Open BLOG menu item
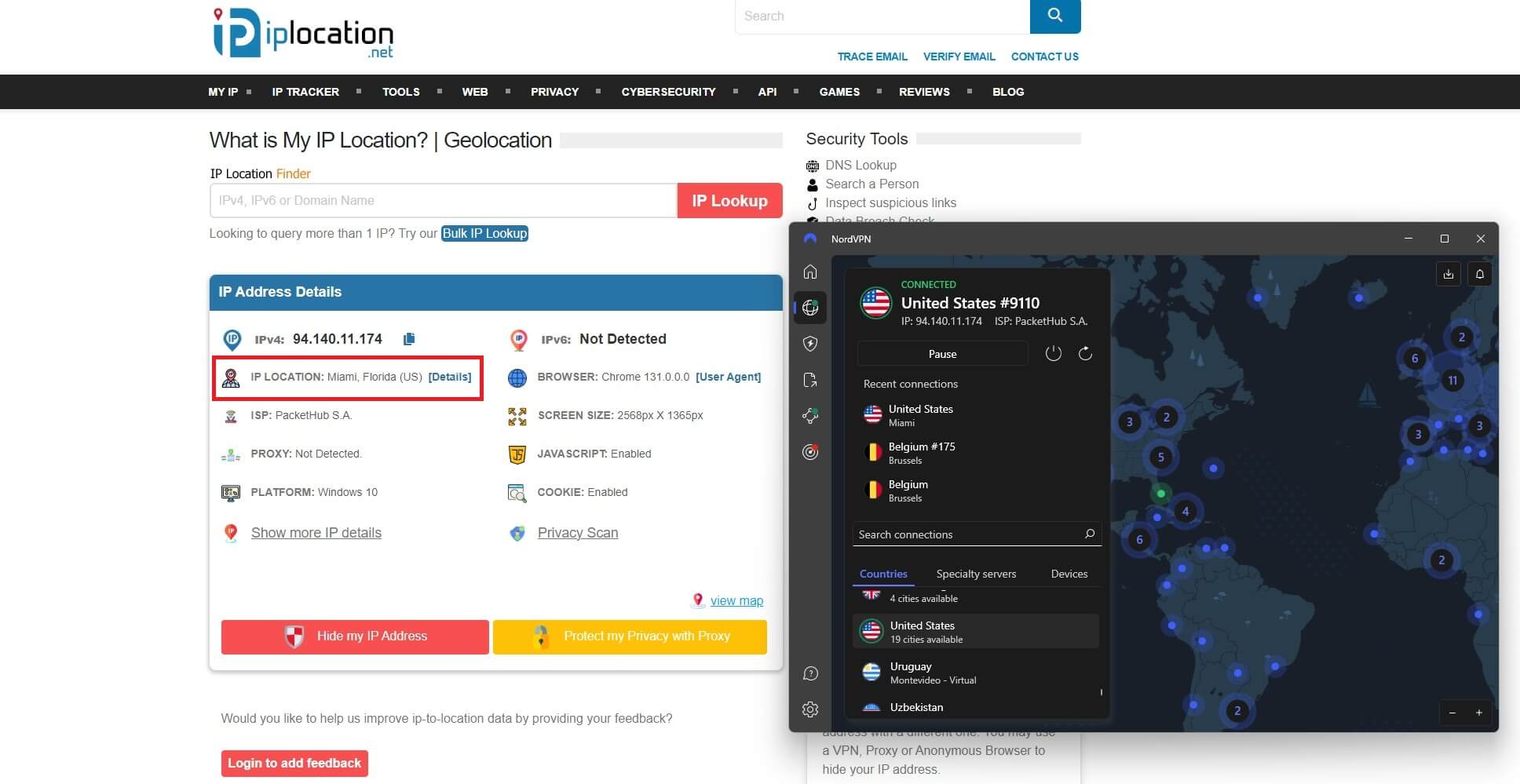This screenshot has width=1520, height=784. pos(1008,92)
